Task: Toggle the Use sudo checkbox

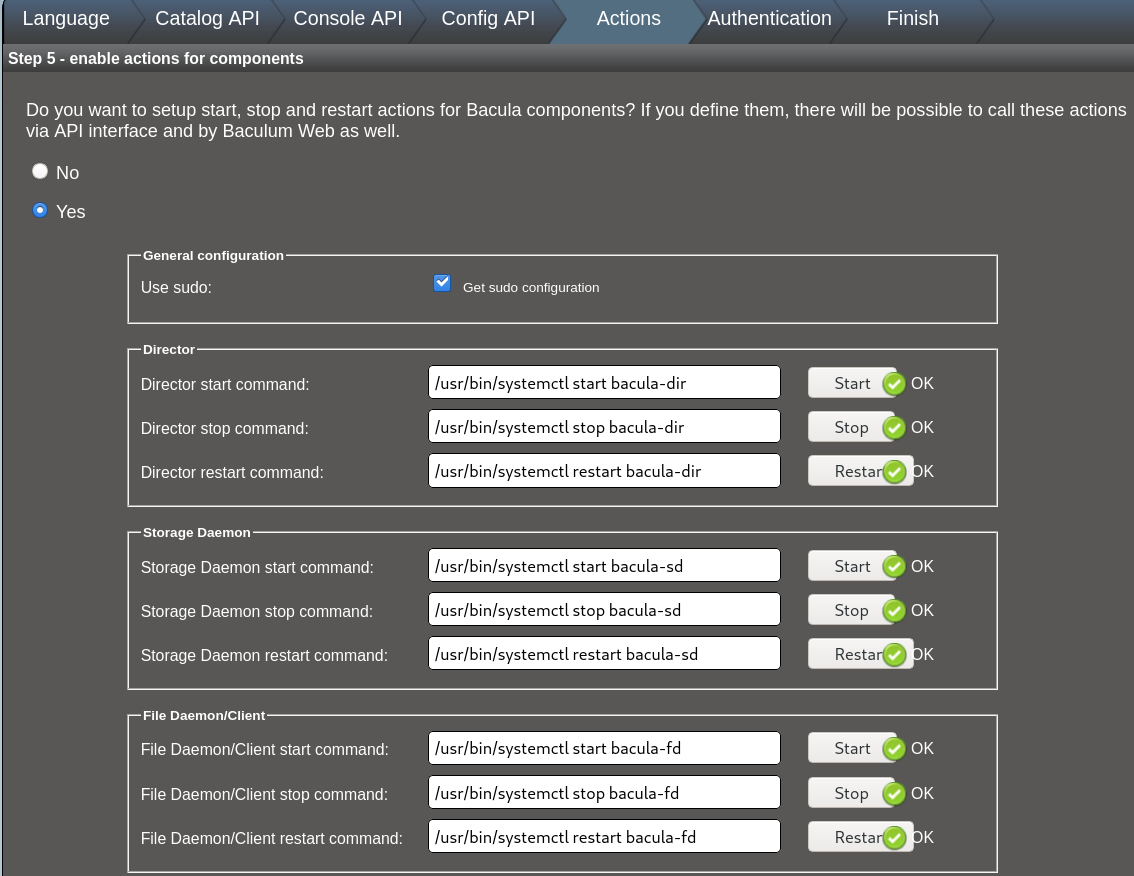Action: point(442,283)
